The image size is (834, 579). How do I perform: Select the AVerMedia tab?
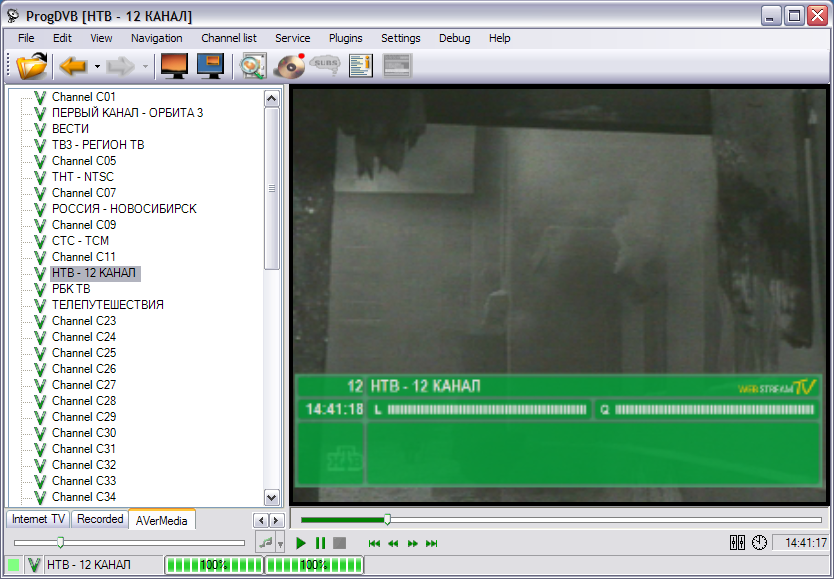(162, 520)
